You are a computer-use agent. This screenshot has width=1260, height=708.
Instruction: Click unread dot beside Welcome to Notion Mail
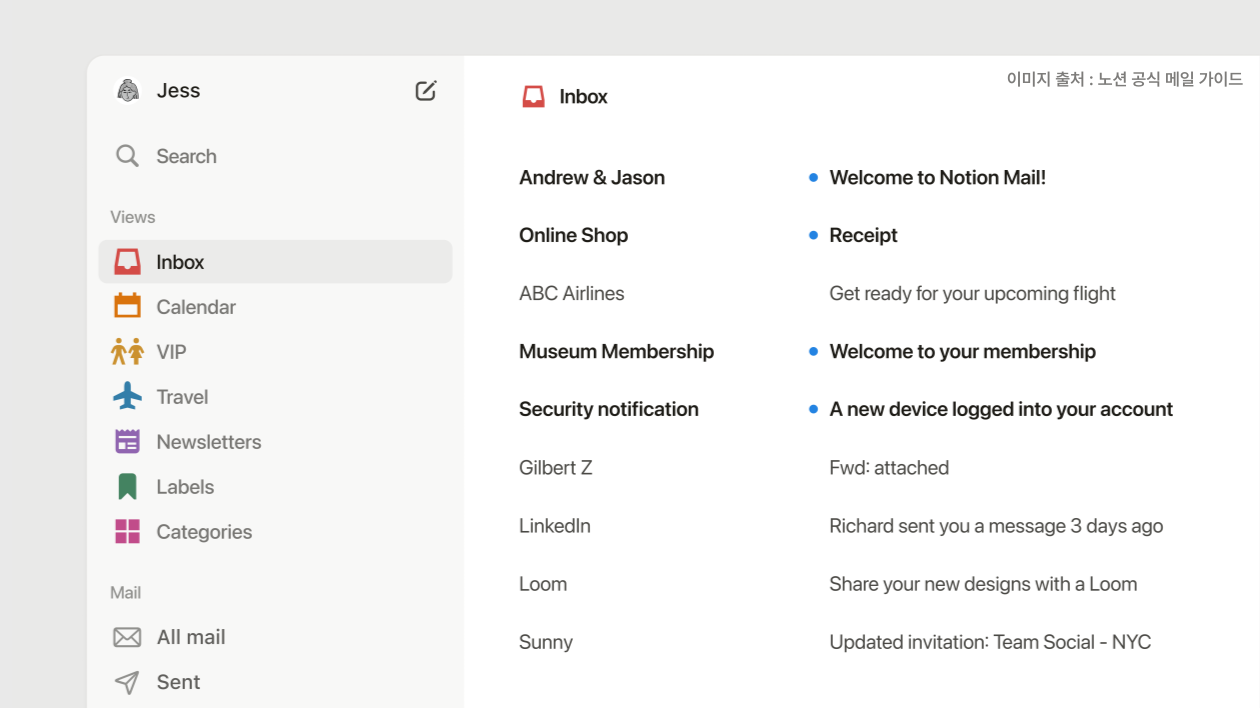[813, 178]
